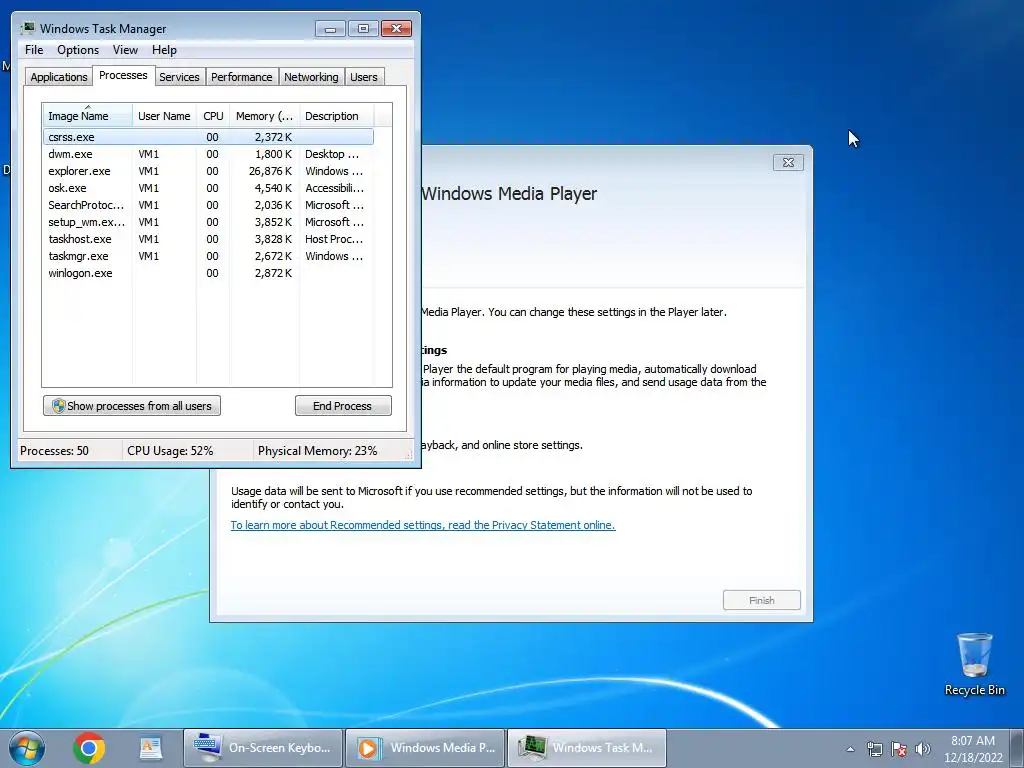Open the Help menu in Task Manager
1024x768 pixels.
tap(164, 50)
